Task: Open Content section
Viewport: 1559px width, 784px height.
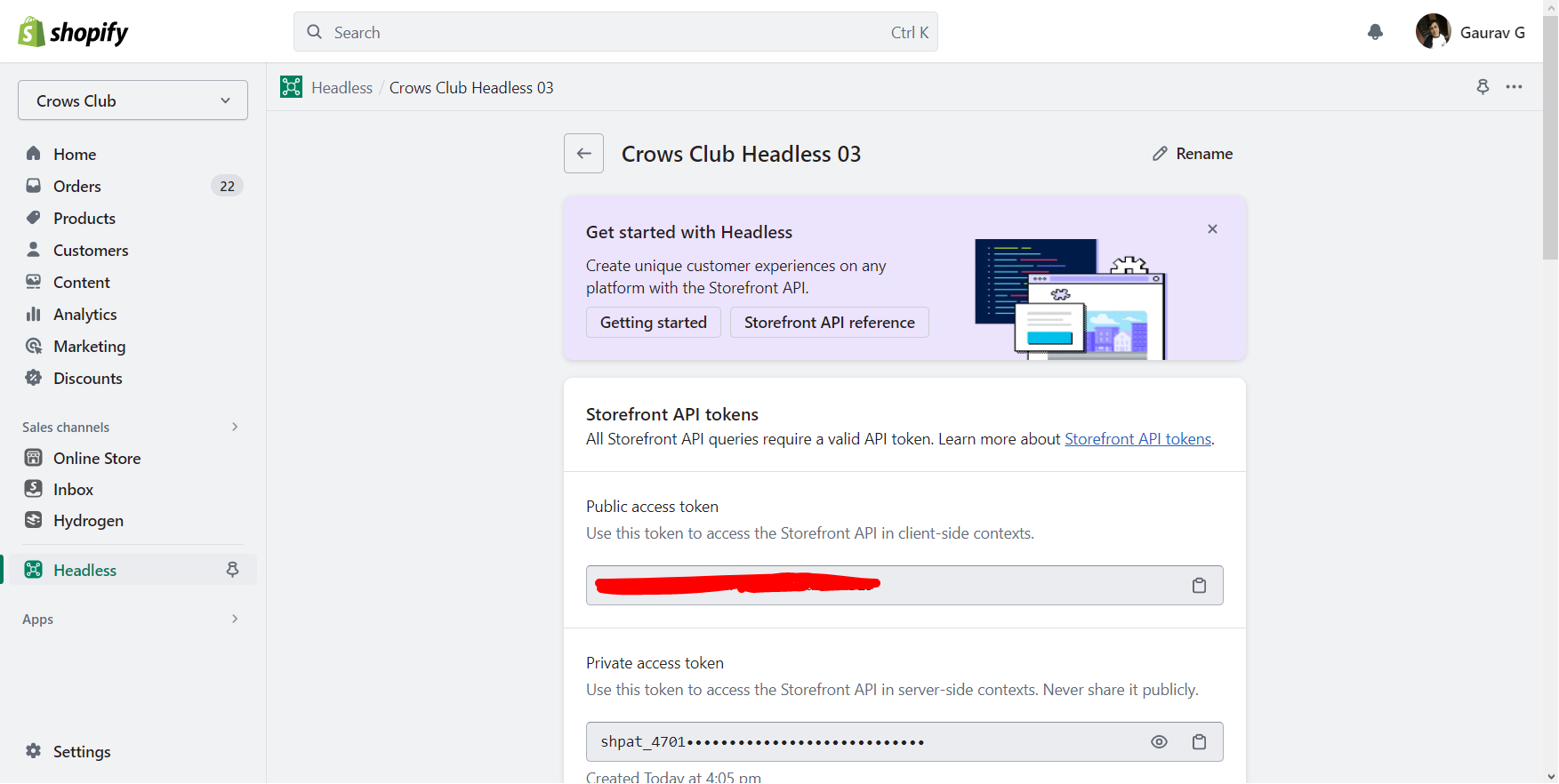Action: (82, 282)
